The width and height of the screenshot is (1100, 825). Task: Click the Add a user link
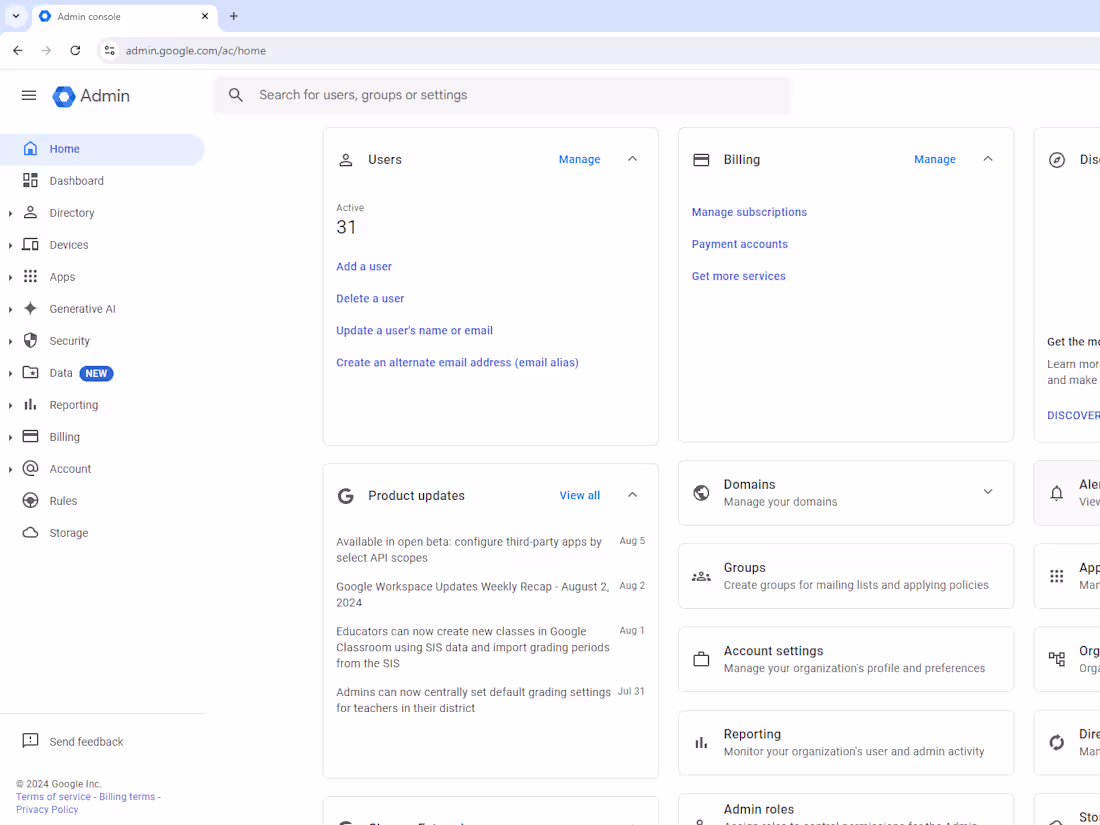pyautogui.click(x=363, y=266)
